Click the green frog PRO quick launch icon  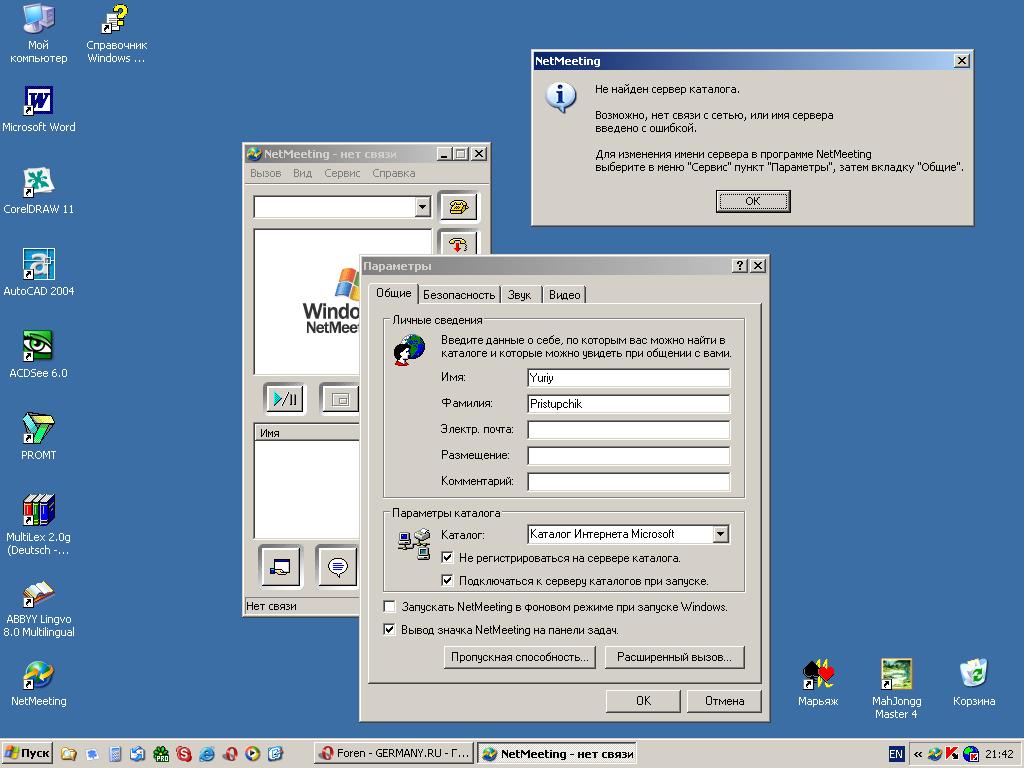(x=161, y=754)
